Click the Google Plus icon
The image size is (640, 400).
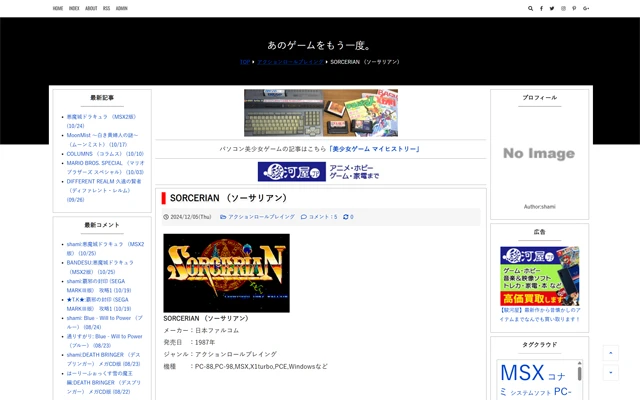(x=586, y=8)
